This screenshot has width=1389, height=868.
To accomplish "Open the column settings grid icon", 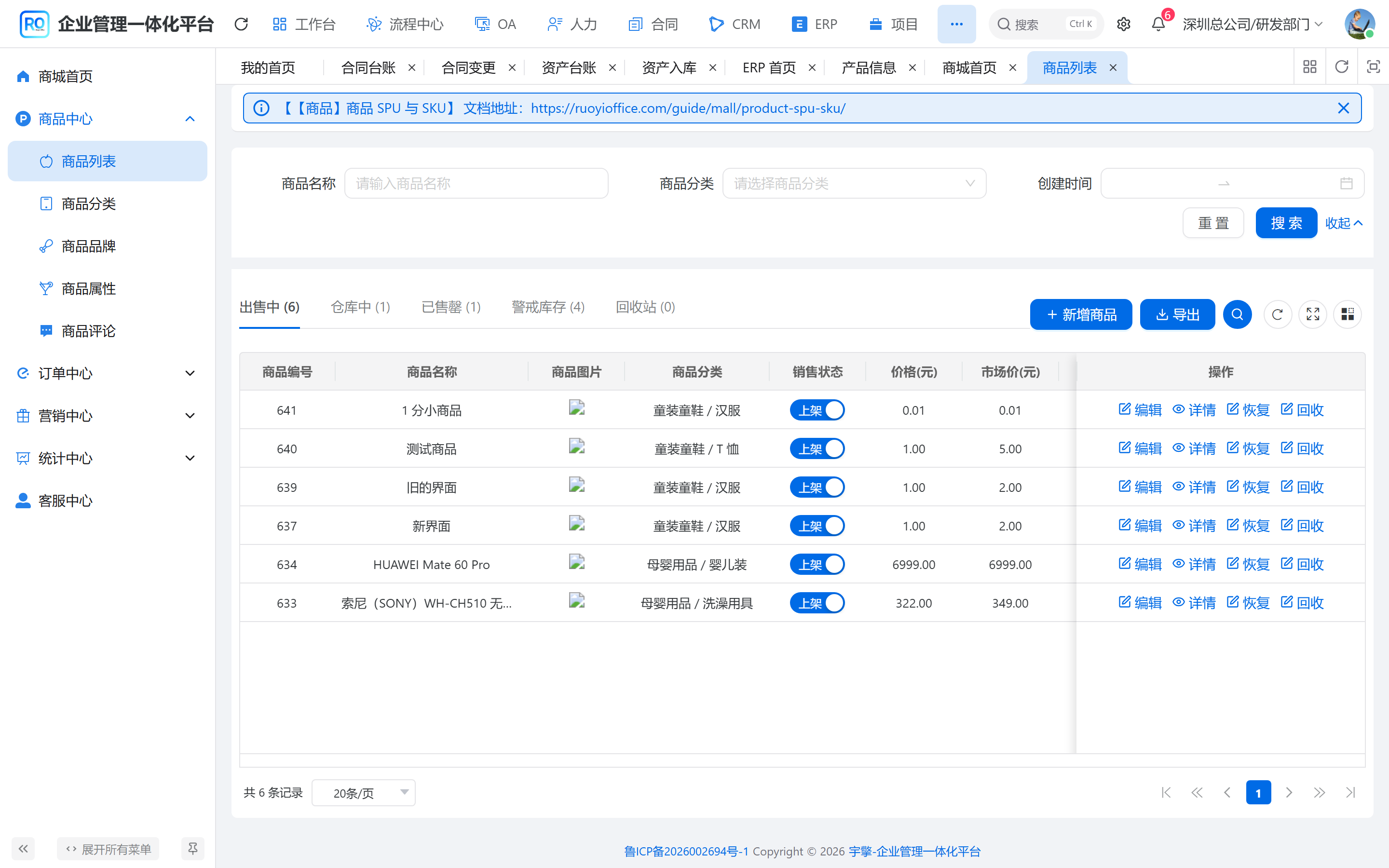I will click(1347, 314).
